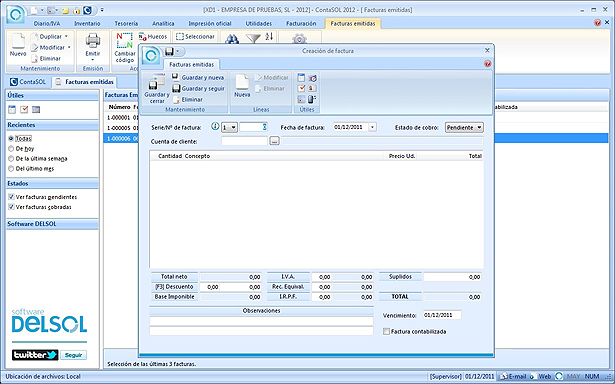615x384 pixels.
Task: Switch to ContaSOL document tab
Action: [28, 82]
